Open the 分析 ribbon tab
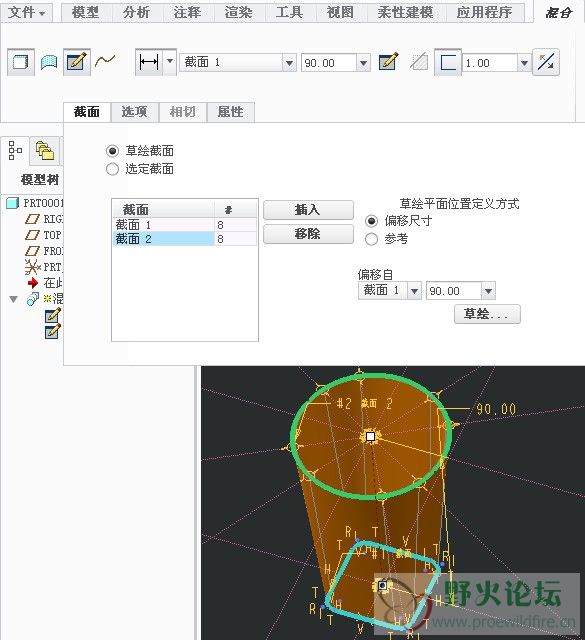The width and height of the screenshot is (585, 640). (136, 12)
